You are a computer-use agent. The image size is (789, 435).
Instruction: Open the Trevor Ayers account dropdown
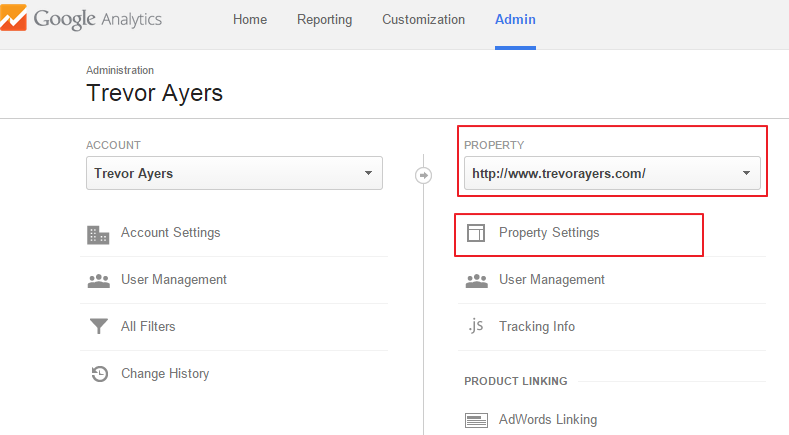point(234,173)
